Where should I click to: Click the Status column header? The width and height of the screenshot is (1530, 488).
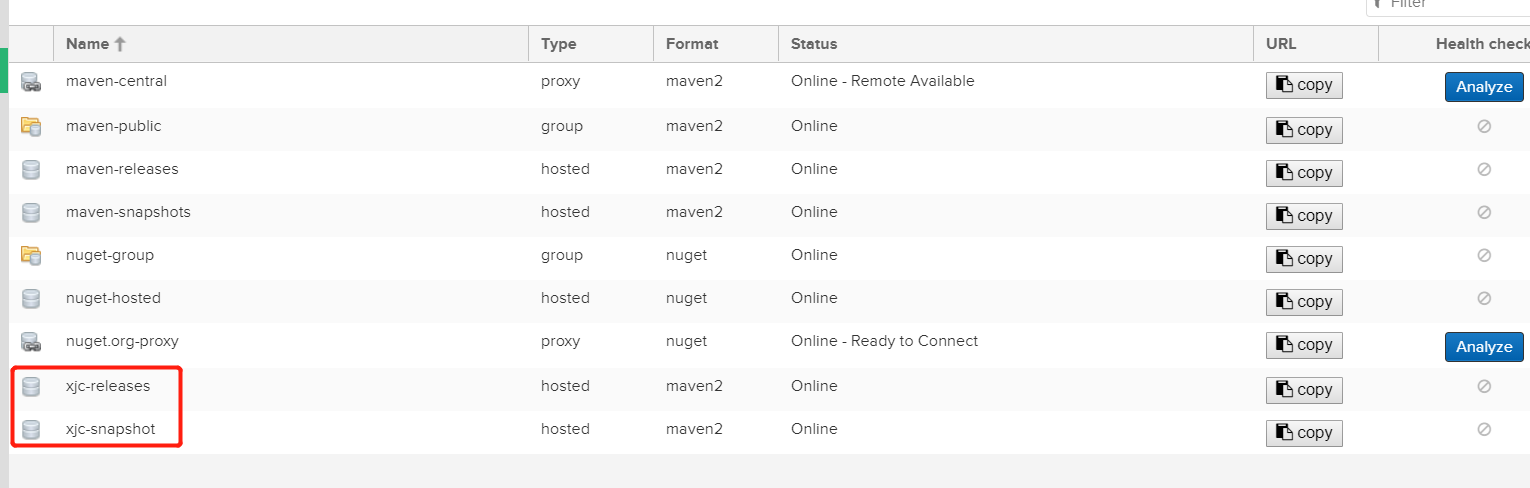[814, 44]
